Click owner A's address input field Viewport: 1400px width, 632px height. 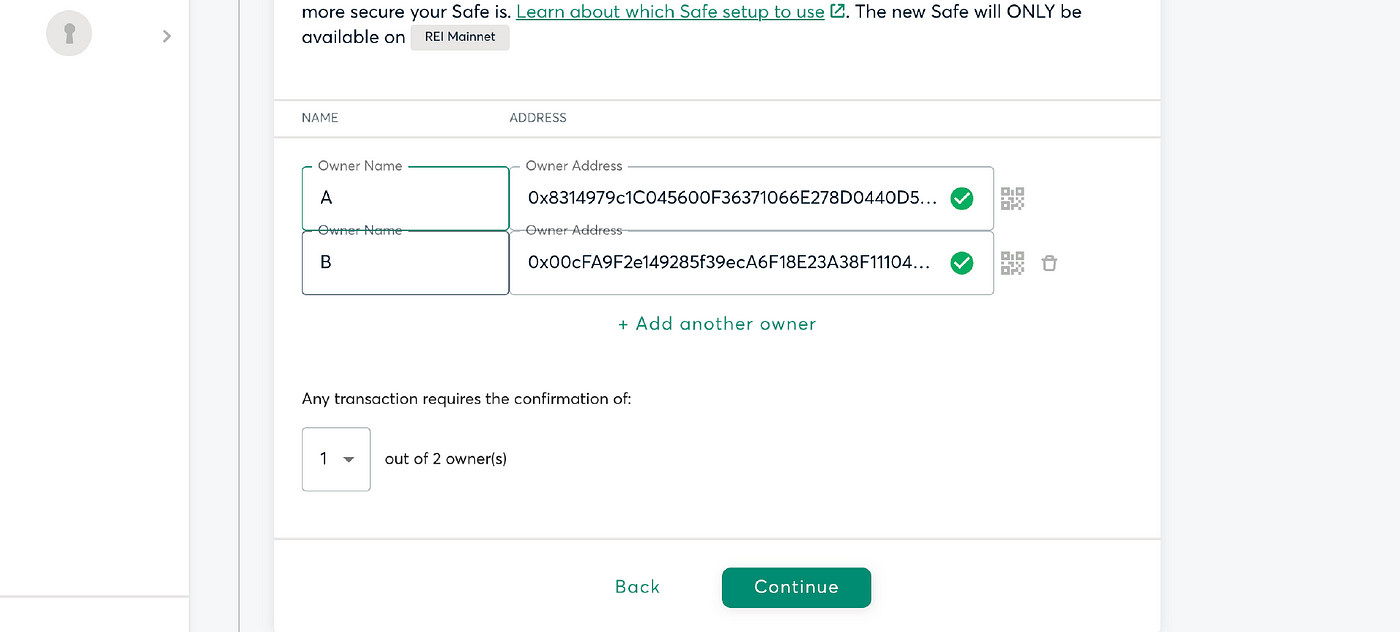click(751, 198)
